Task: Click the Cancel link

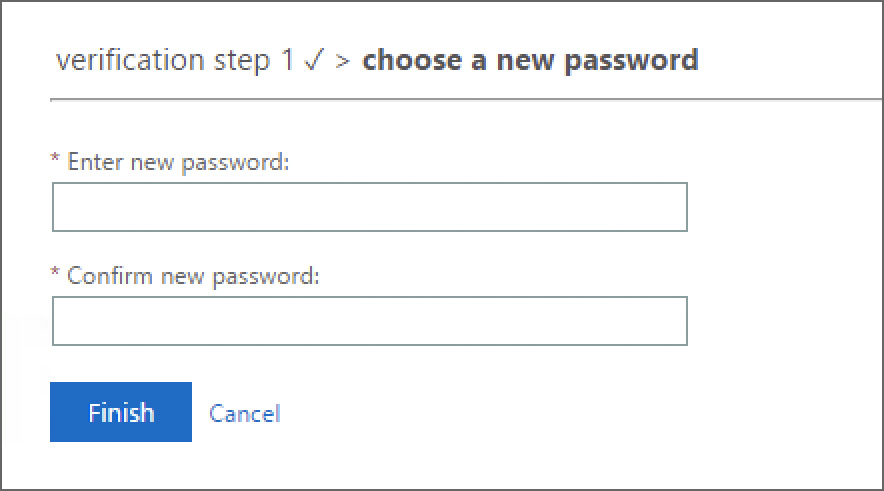Action: pos(245,413)
